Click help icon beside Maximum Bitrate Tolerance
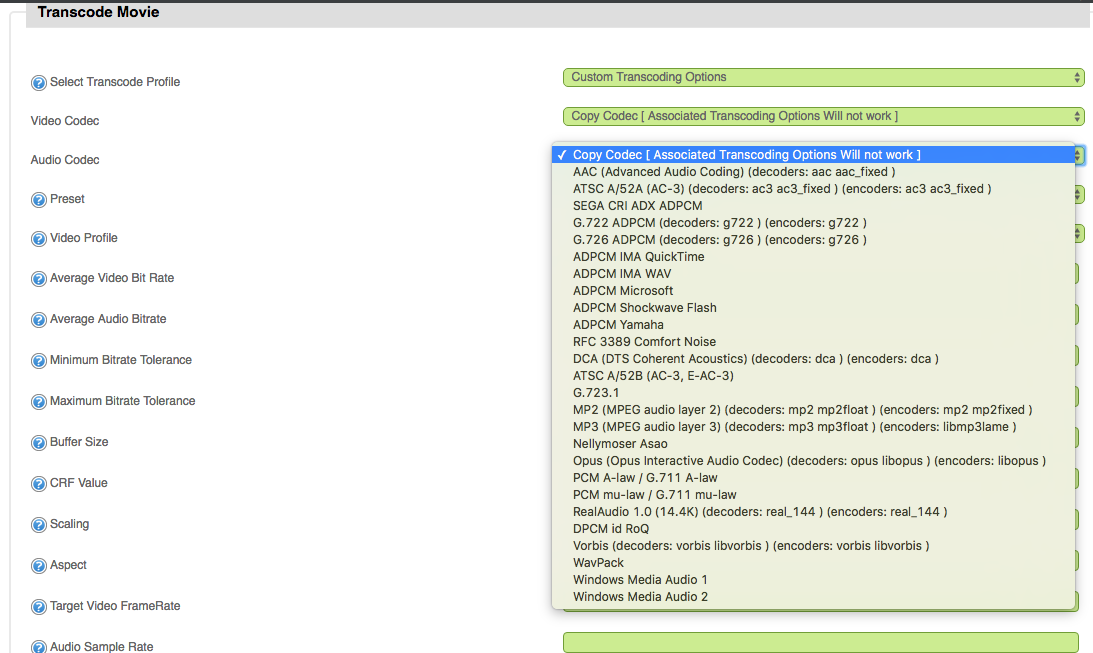1093x653 pixels. [x=39, y=402]
